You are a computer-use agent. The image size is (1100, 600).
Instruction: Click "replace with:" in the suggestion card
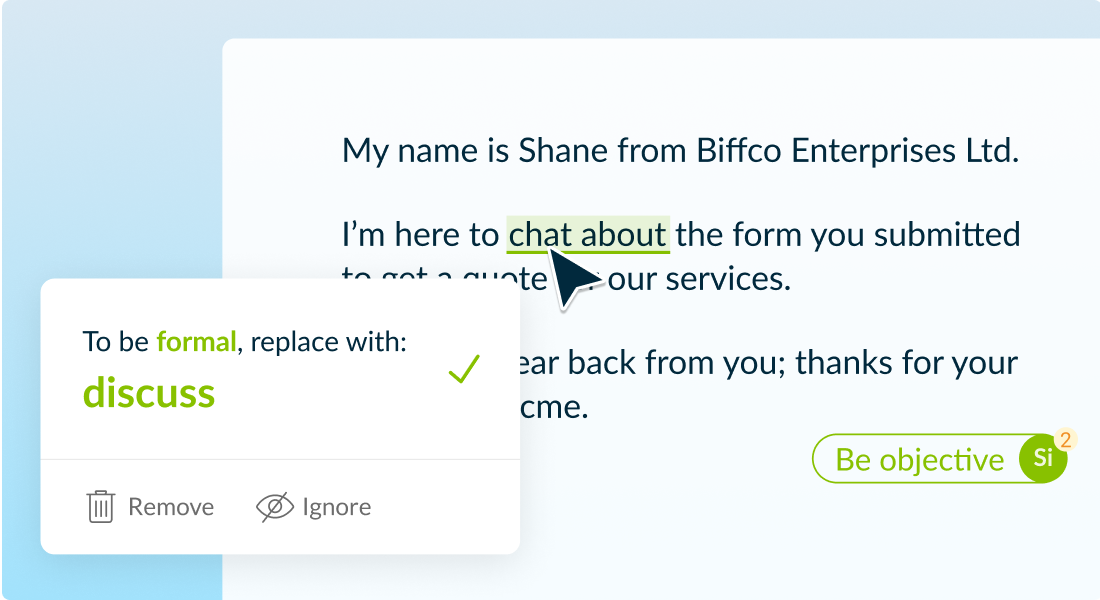(x=329, y=342)
